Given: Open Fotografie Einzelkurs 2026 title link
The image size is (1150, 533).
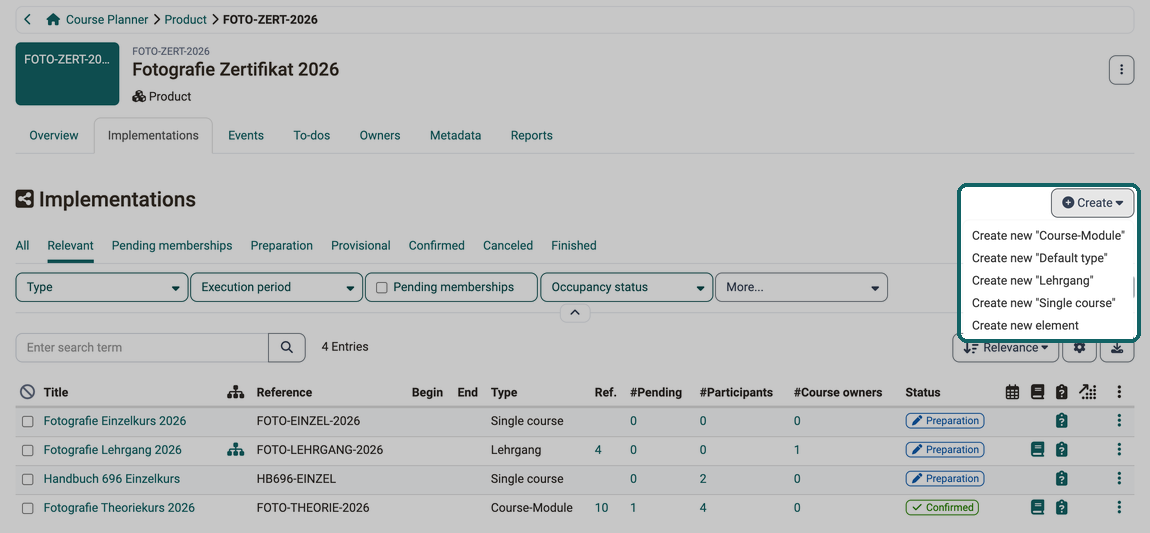Looking at the screenshot, I should [x=114, y=421].
